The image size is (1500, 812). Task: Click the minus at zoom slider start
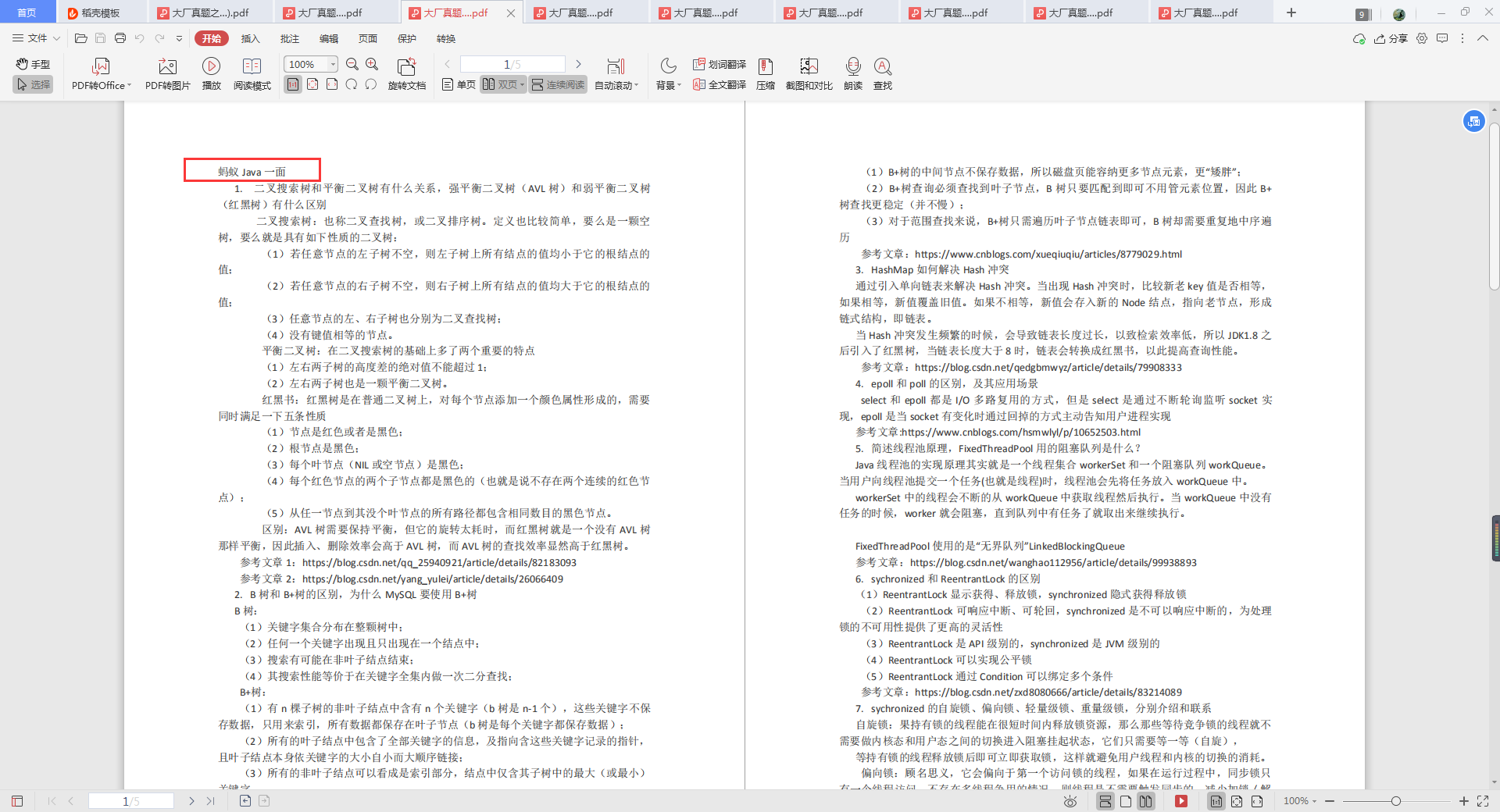coord(1330,801)
